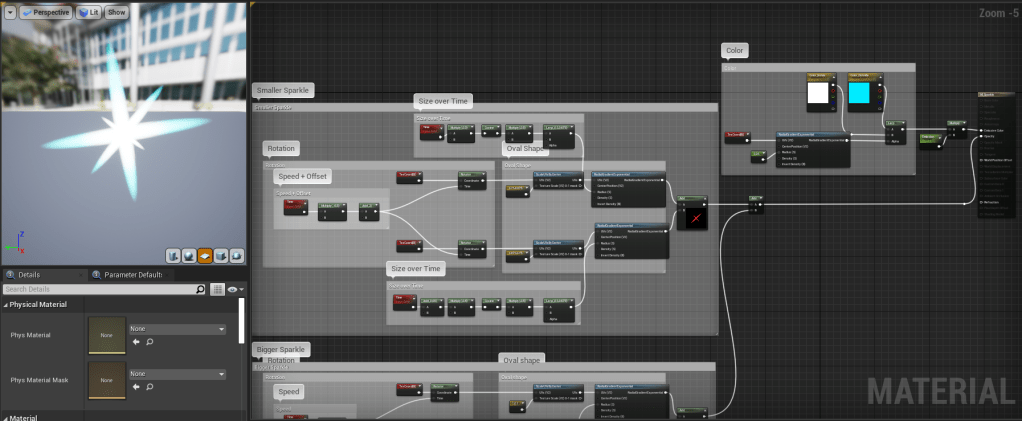
Task: Click the cyan color swatch node
Action: 860,94
